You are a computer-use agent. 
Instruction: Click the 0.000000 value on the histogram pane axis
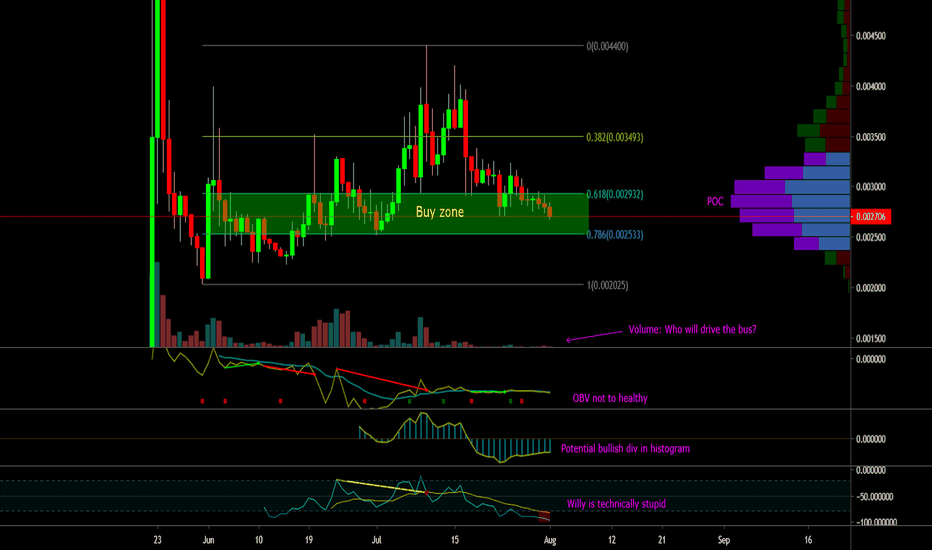(871, 439)
